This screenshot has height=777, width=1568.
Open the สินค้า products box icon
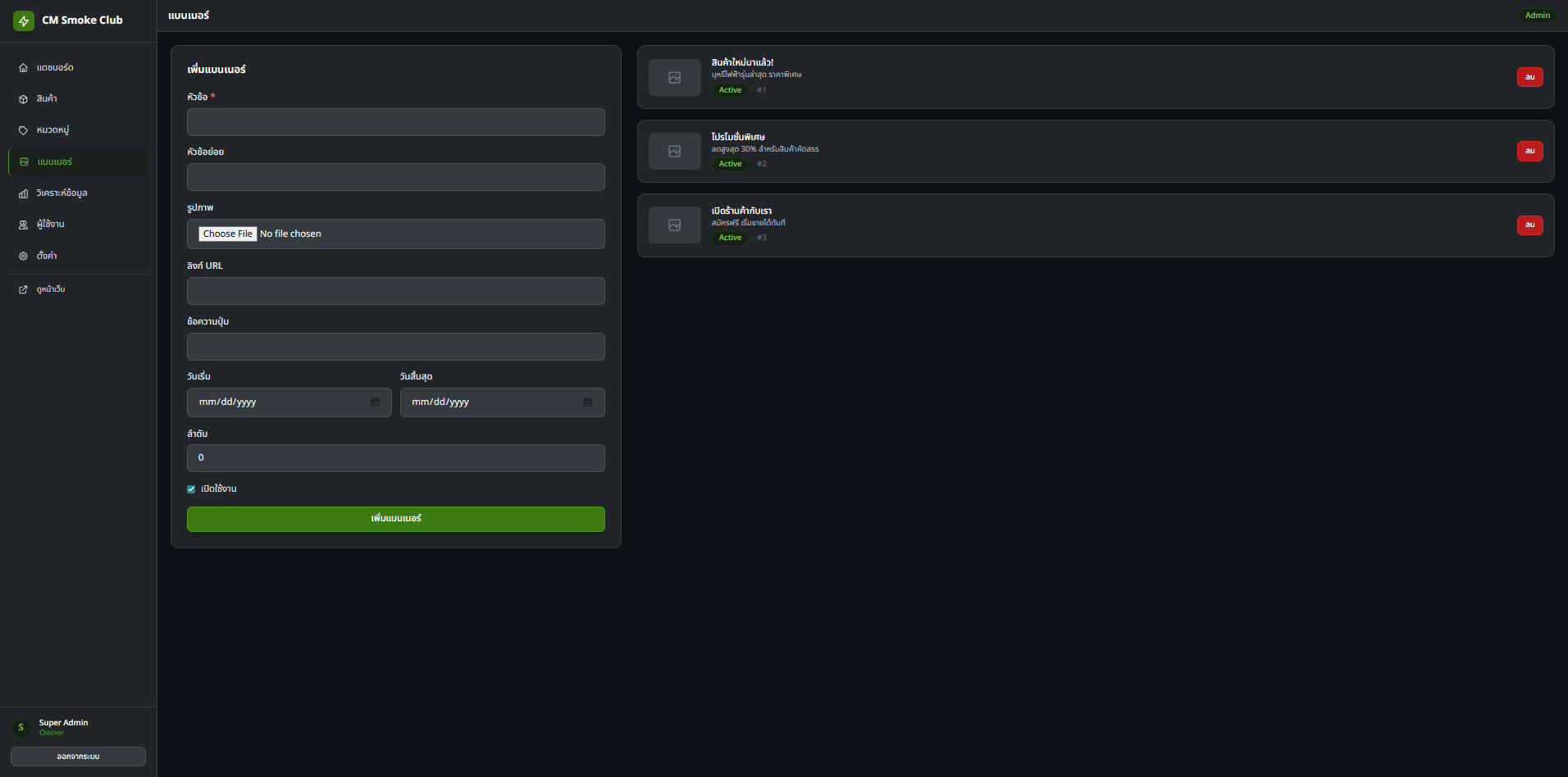point(23,99)
